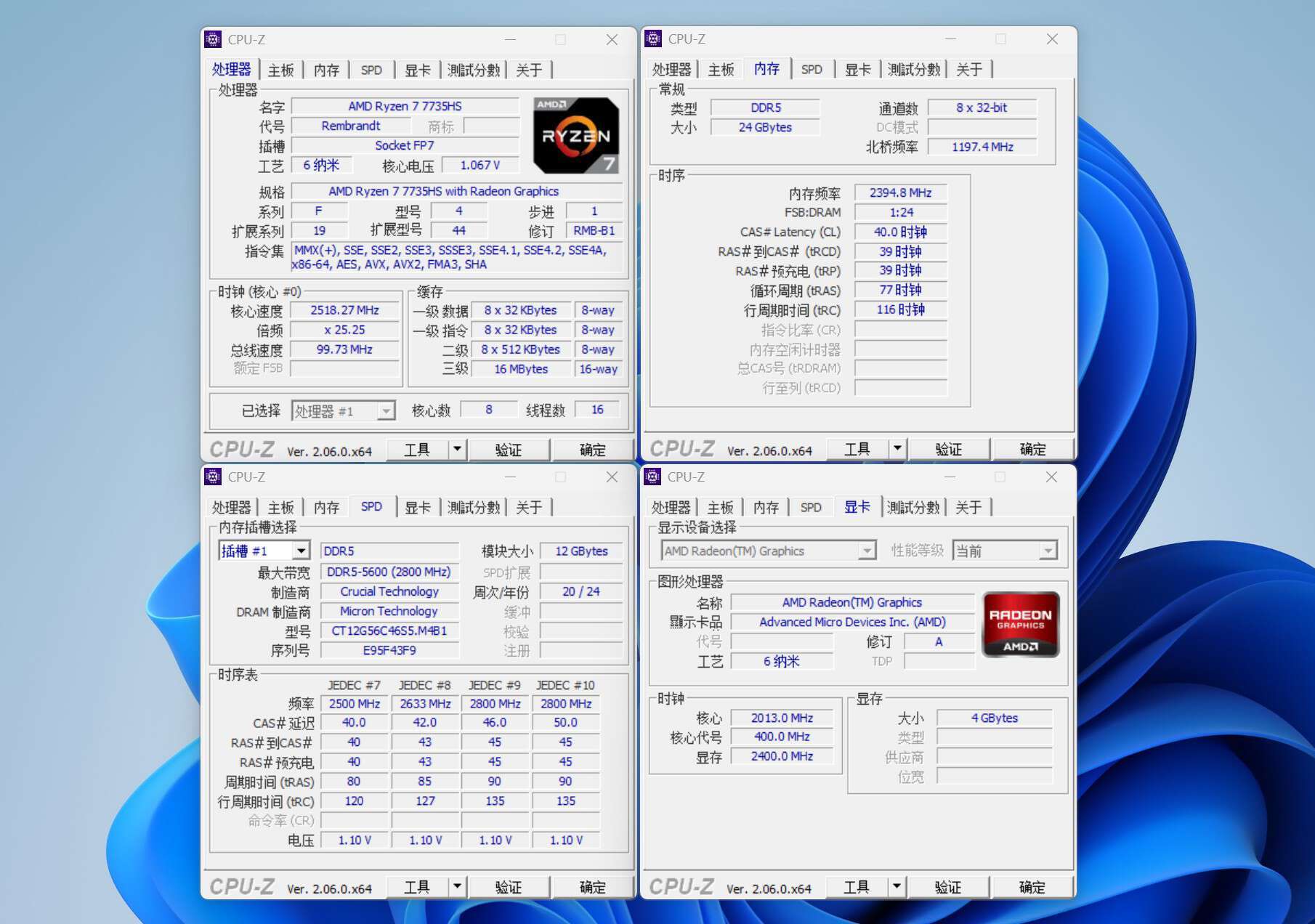Image resolution: width=1315 pixels, height=924 pixels.
Task: Click 确定 button in graphics window
Action: [x=1032, y=887]
